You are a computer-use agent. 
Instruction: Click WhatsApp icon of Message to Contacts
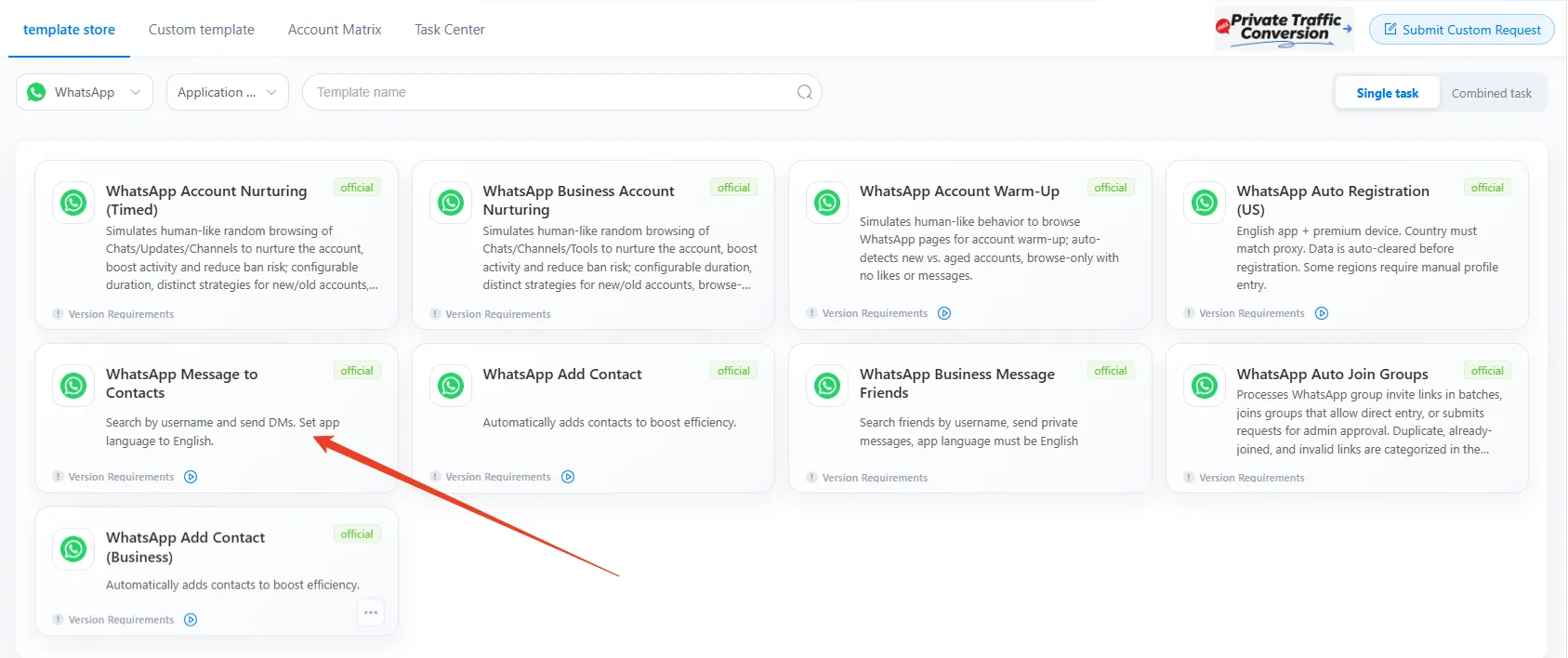click(x=73, y=385)
